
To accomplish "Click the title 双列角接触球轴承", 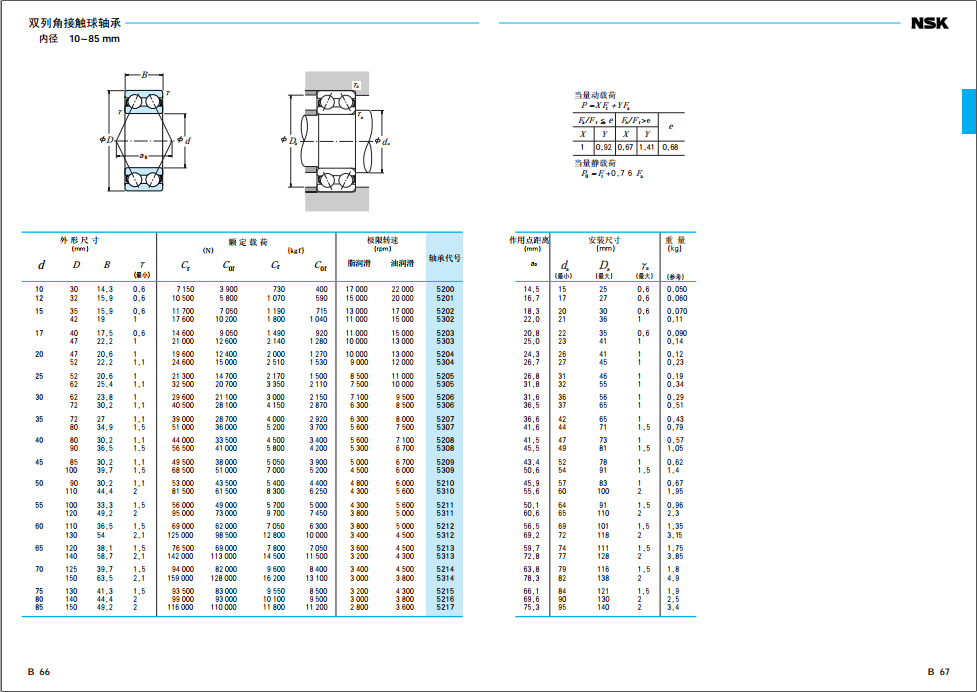I will coord(75,23).
